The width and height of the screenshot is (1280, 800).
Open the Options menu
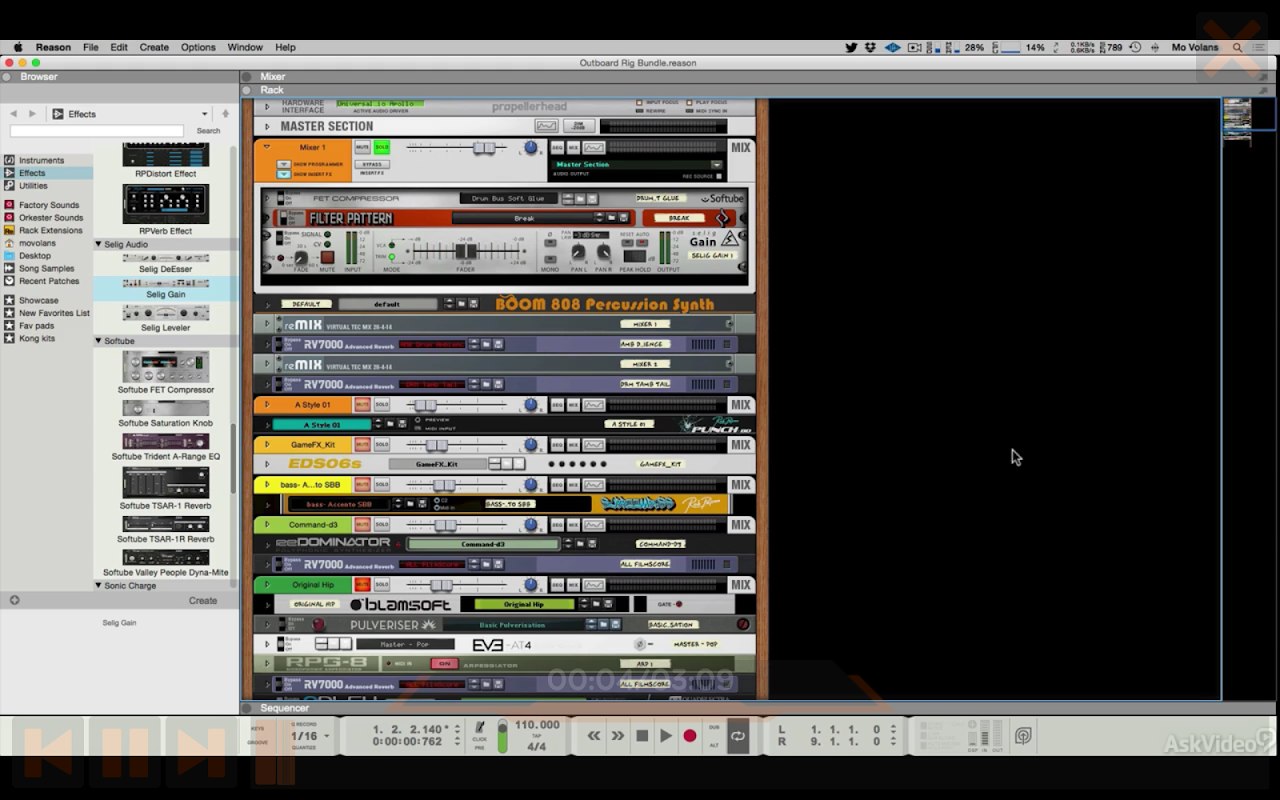point(198,47)
